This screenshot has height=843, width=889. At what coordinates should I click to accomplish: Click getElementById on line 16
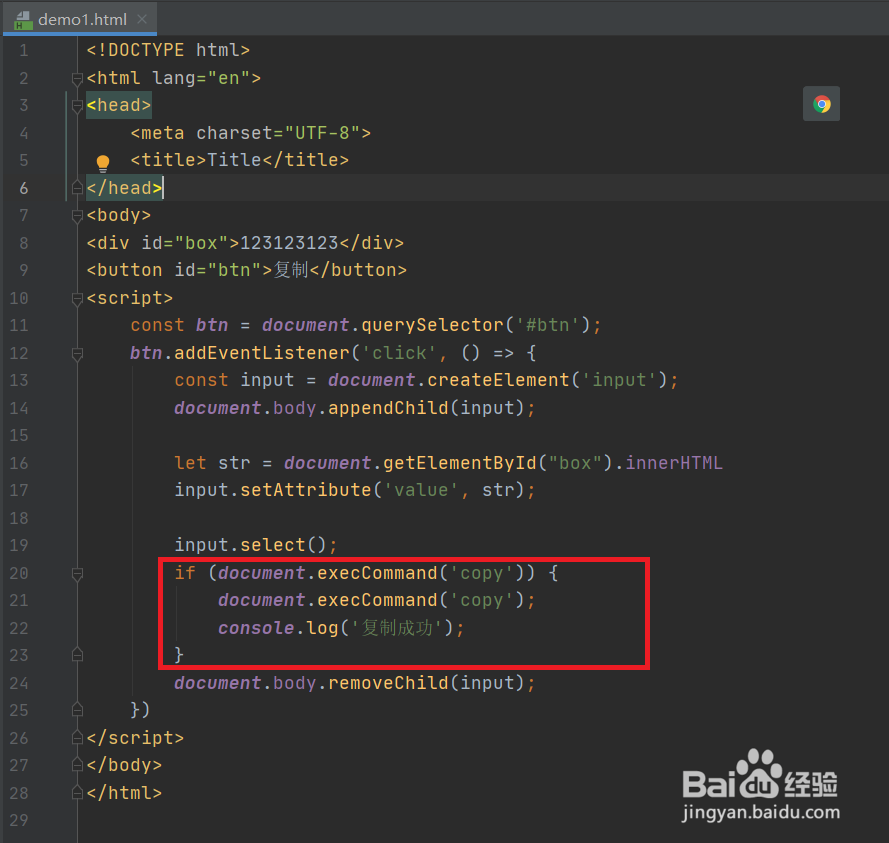coord(460,463)
